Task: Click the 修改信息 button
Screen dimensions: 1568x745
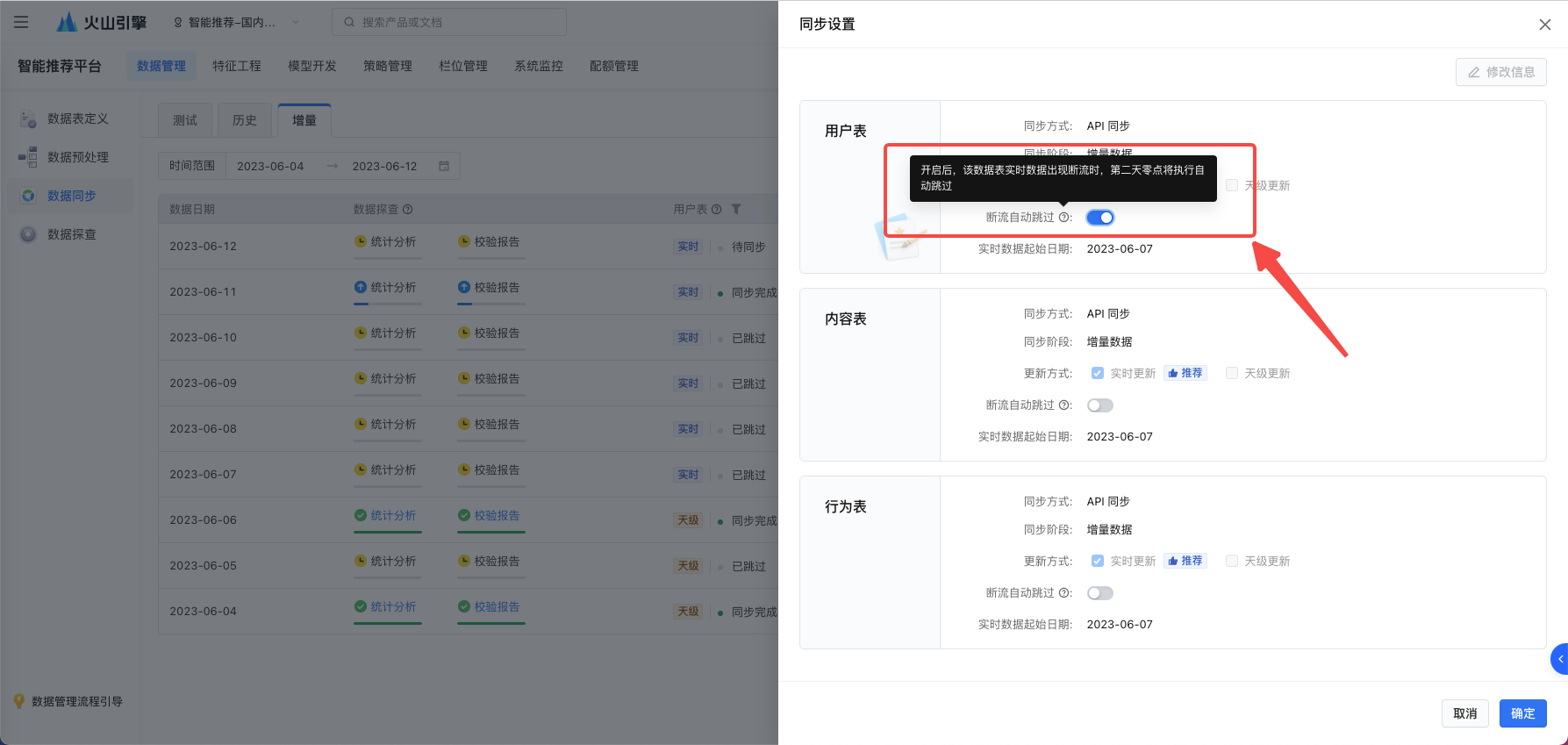Action: pos(1500,72)
